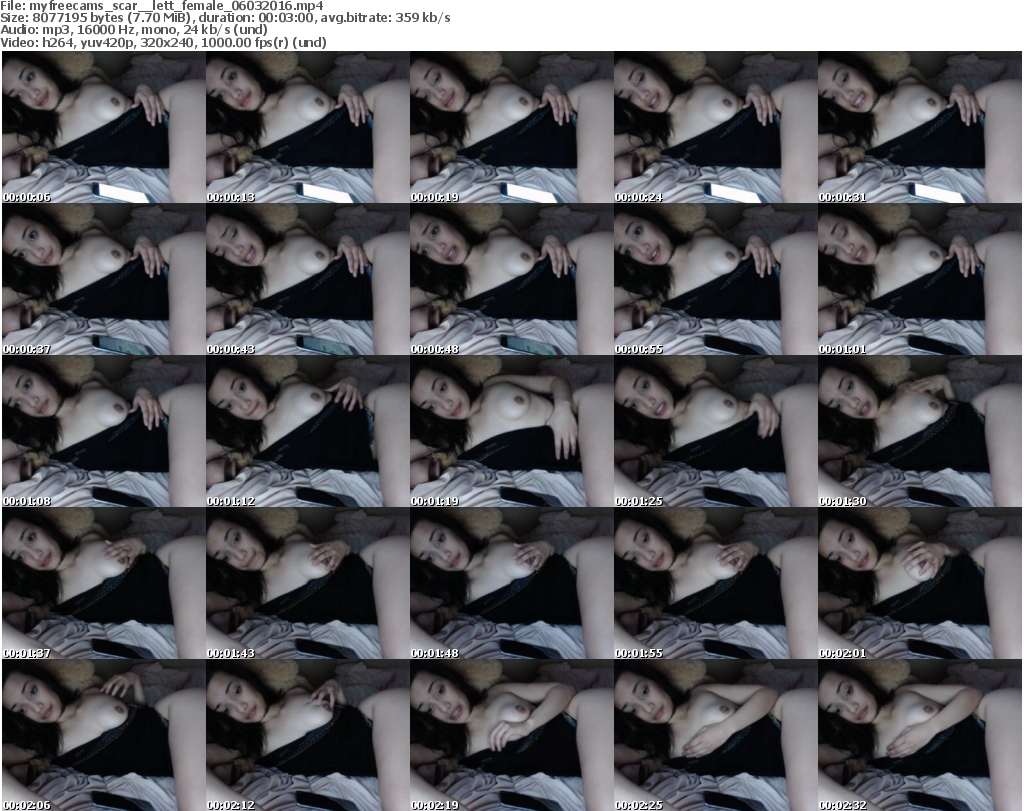Open the thumbnail at timestamp 00:00:19

[511, 128]
